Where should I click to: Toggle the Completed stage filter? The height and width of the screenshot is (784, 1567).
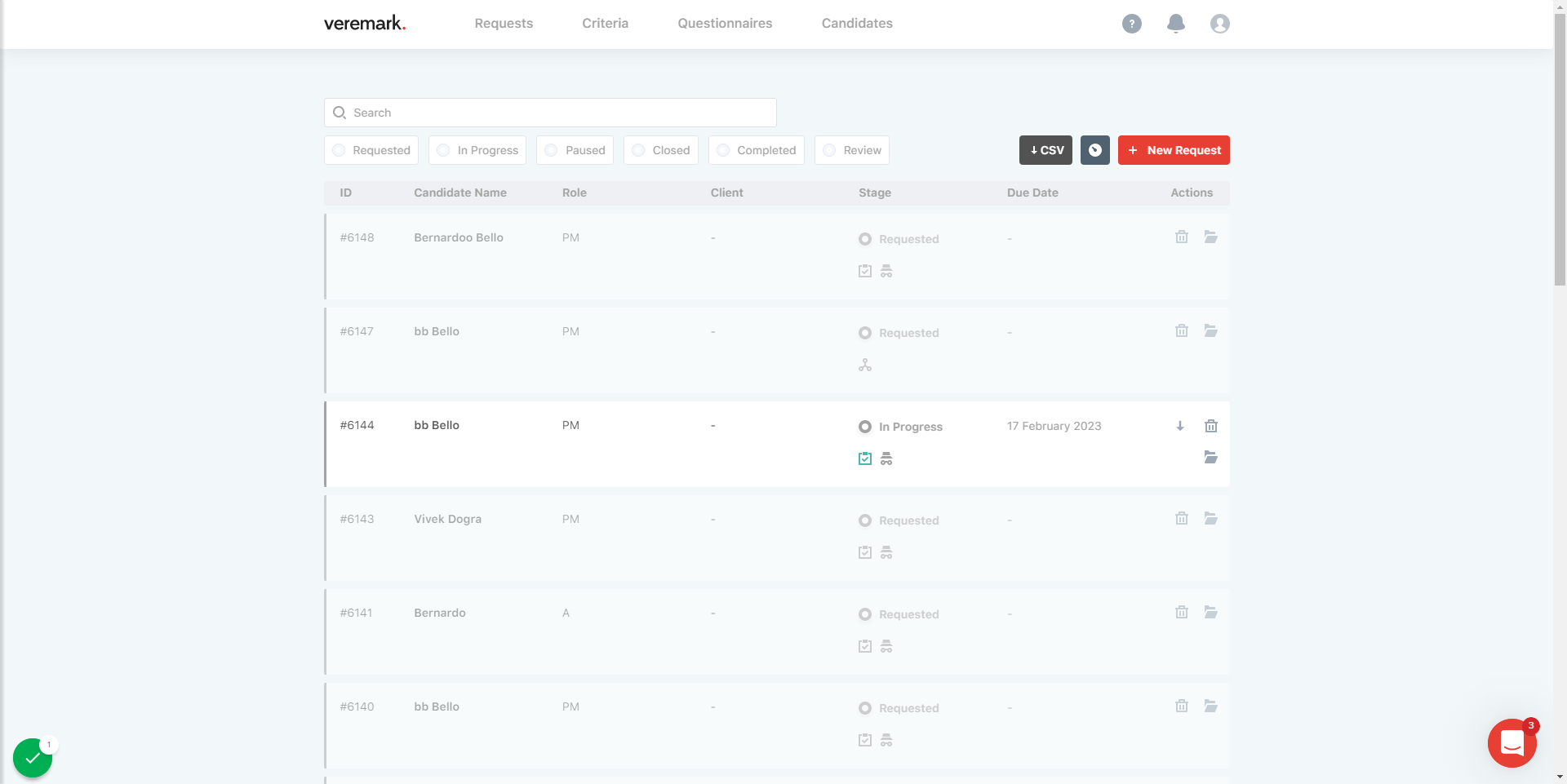click(x=757, y=150)
